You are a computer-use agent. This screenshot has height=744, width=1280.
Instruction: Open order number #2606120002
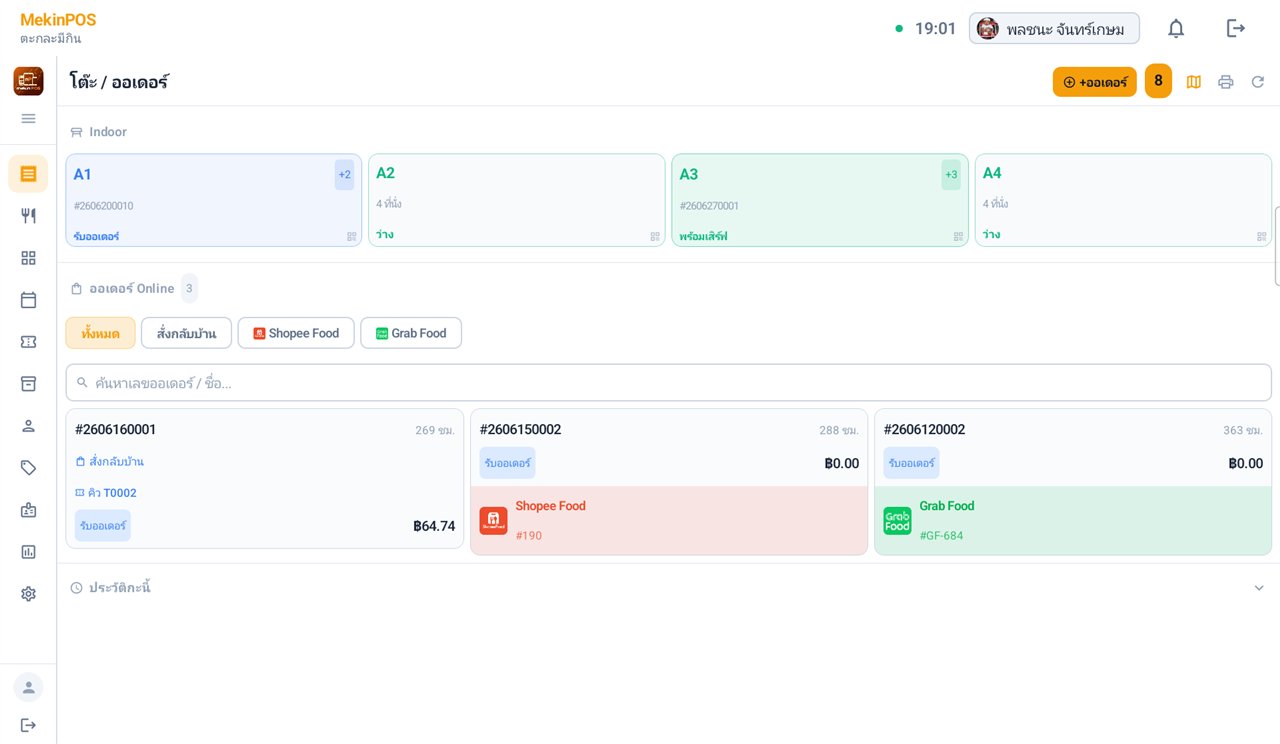[924, 430]
